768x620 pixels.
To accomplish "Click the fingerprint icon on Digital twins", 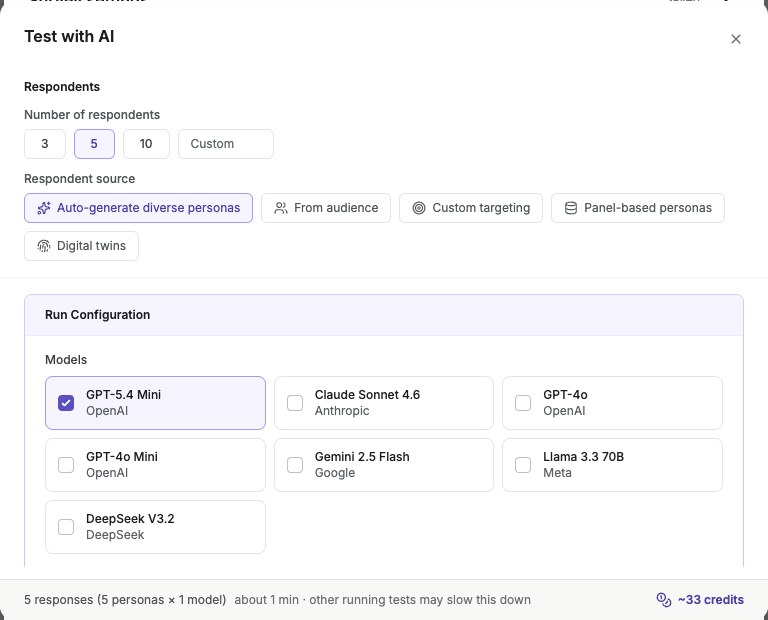I will pyautogui.click(x=44, y=246).
